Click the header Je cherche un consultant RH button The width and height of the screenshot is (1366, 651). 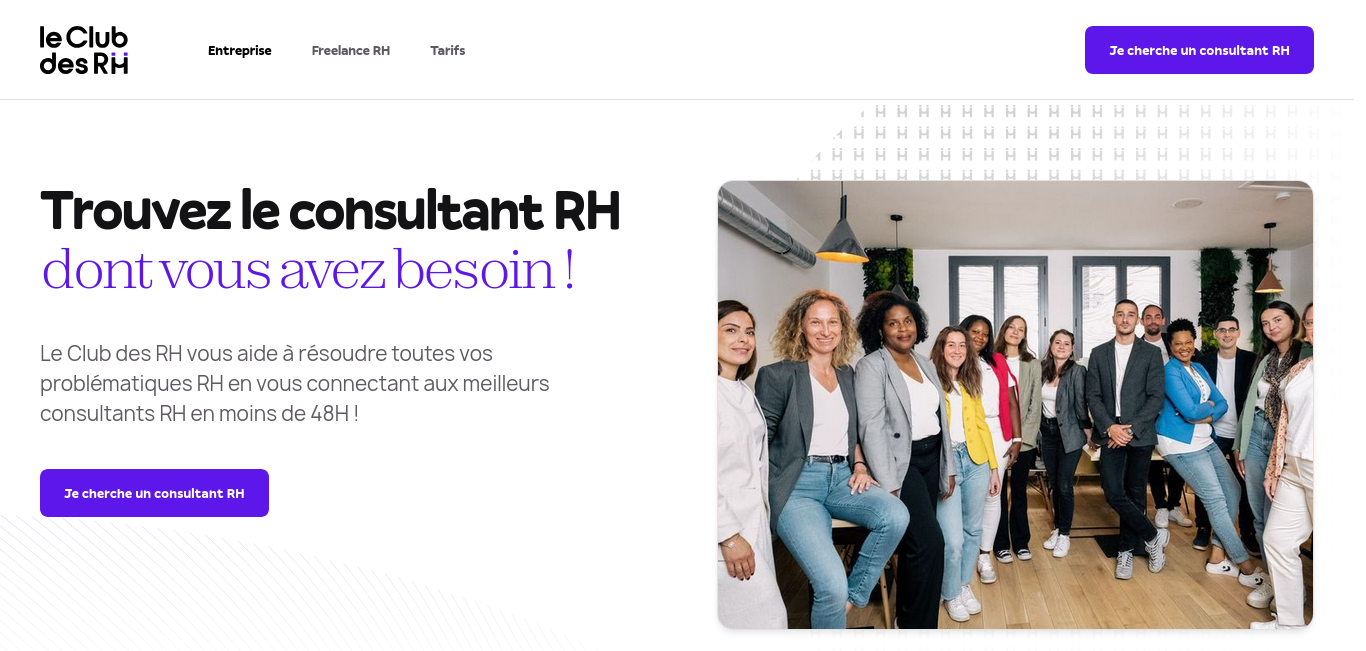1199,50
